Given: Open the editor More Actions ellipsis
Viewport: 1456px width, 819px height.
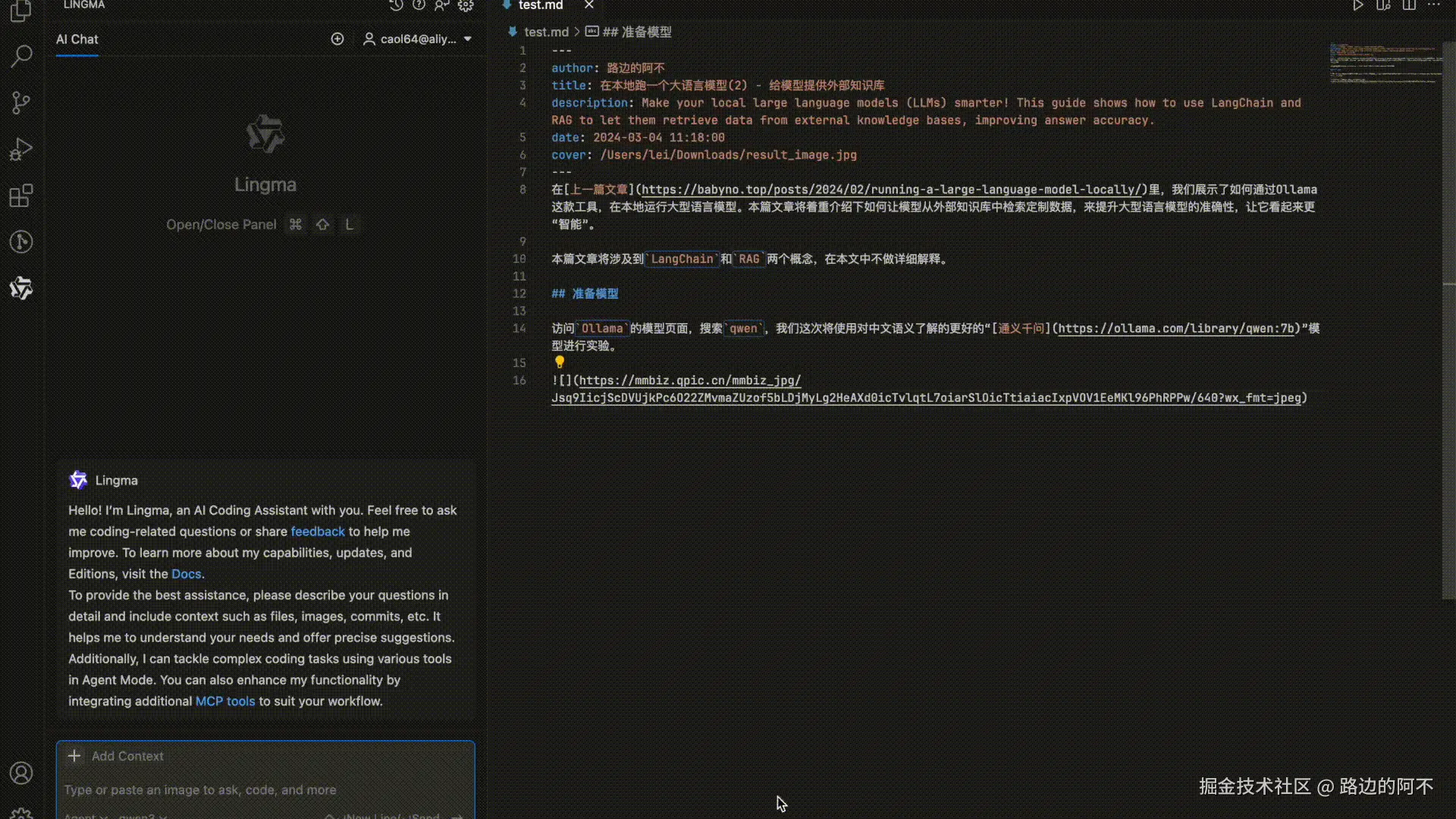Looking at the screenshot, I should tap(1433, 5).
